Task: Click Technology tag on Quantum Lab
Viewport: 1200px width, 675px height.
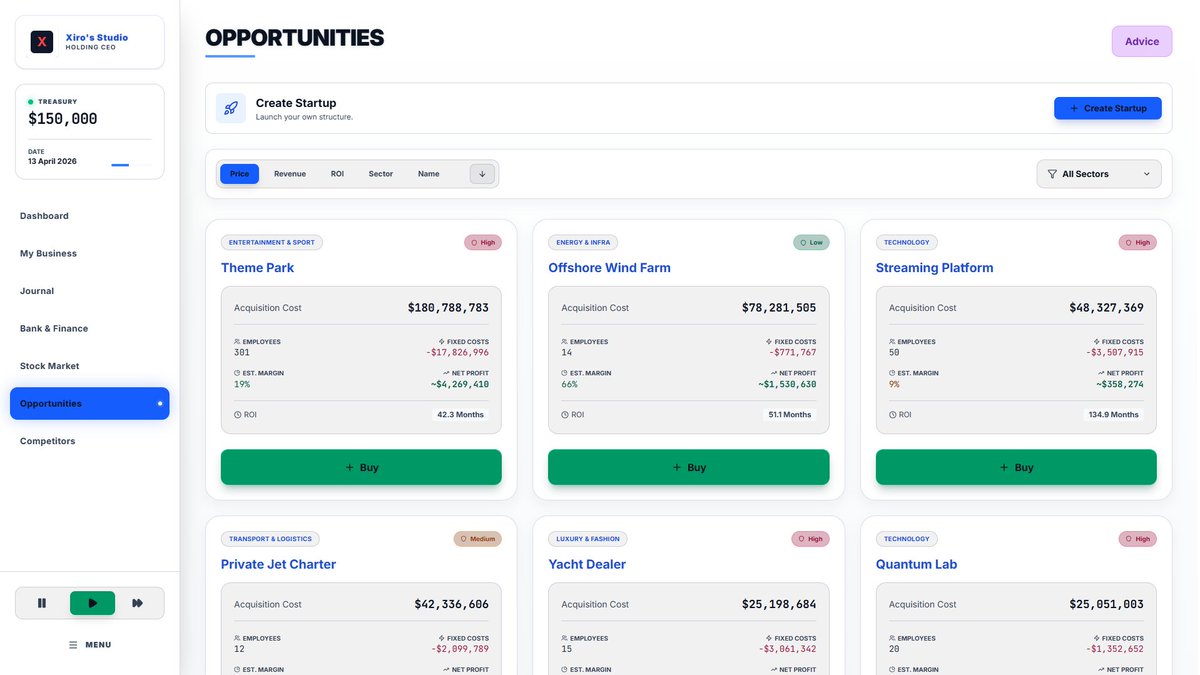Action: pos(907,539)
